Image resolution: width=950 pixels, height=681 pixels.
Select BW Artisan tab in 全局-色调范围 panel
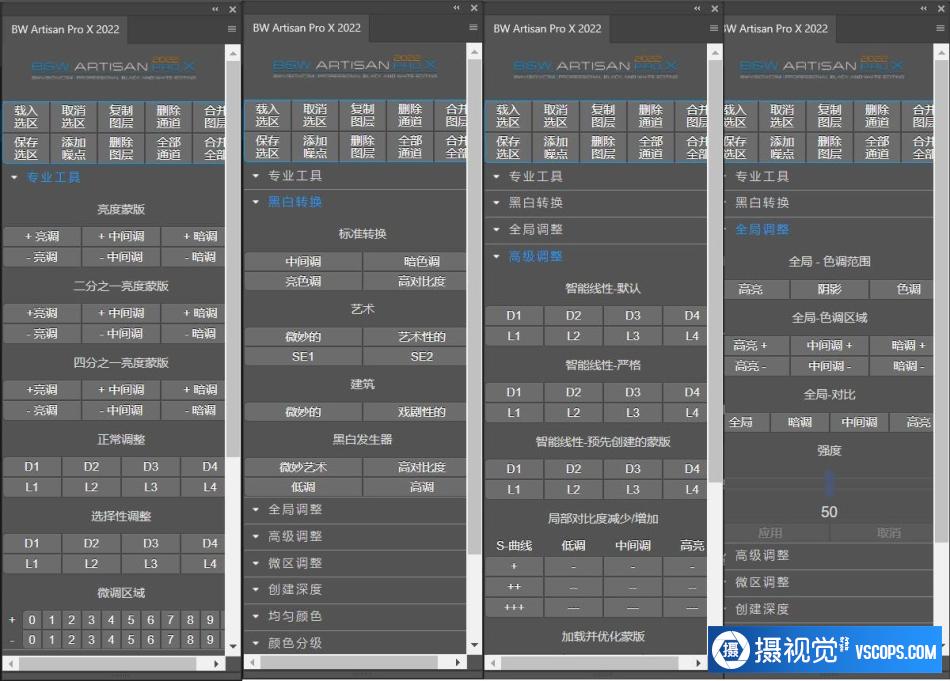click(x=778, y=28)
